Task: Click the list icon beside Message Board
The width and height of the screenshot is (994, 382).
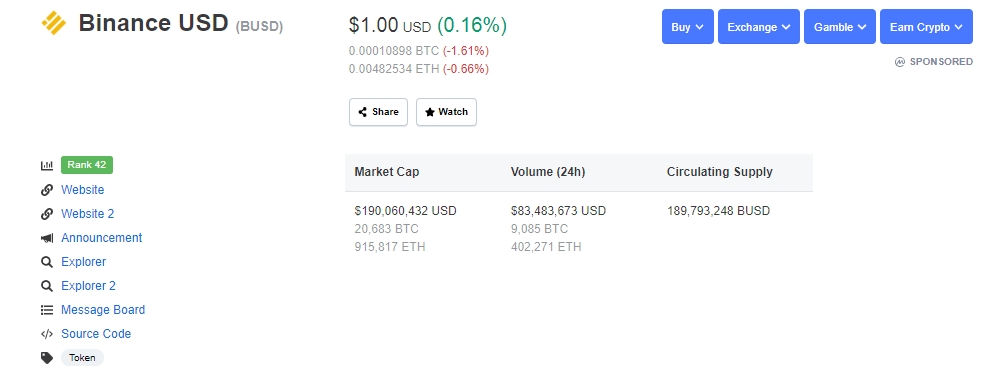Action: [x=47, y=310]
